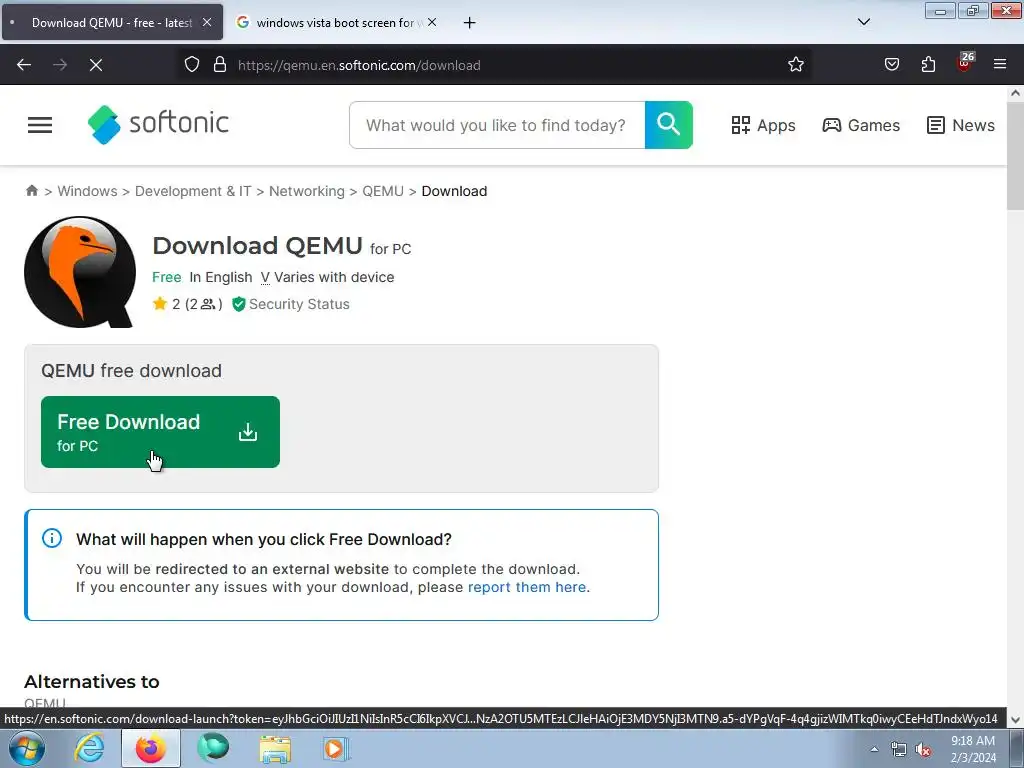Open Windows breadcrumb link
1024x768 pixels.
pos(88,191)
